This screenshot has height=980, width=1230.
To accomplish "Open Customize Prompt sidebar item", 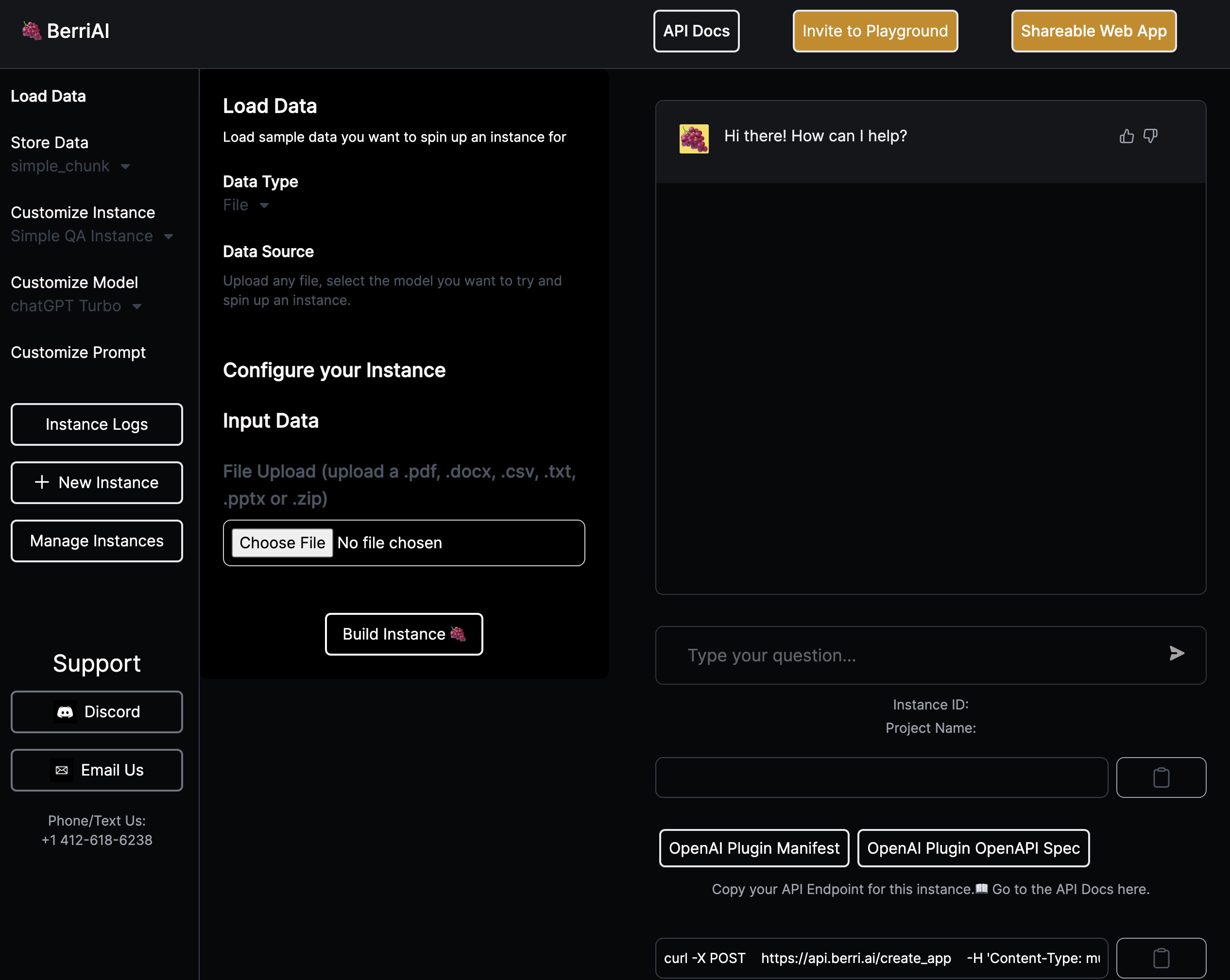I will (78, 353).
